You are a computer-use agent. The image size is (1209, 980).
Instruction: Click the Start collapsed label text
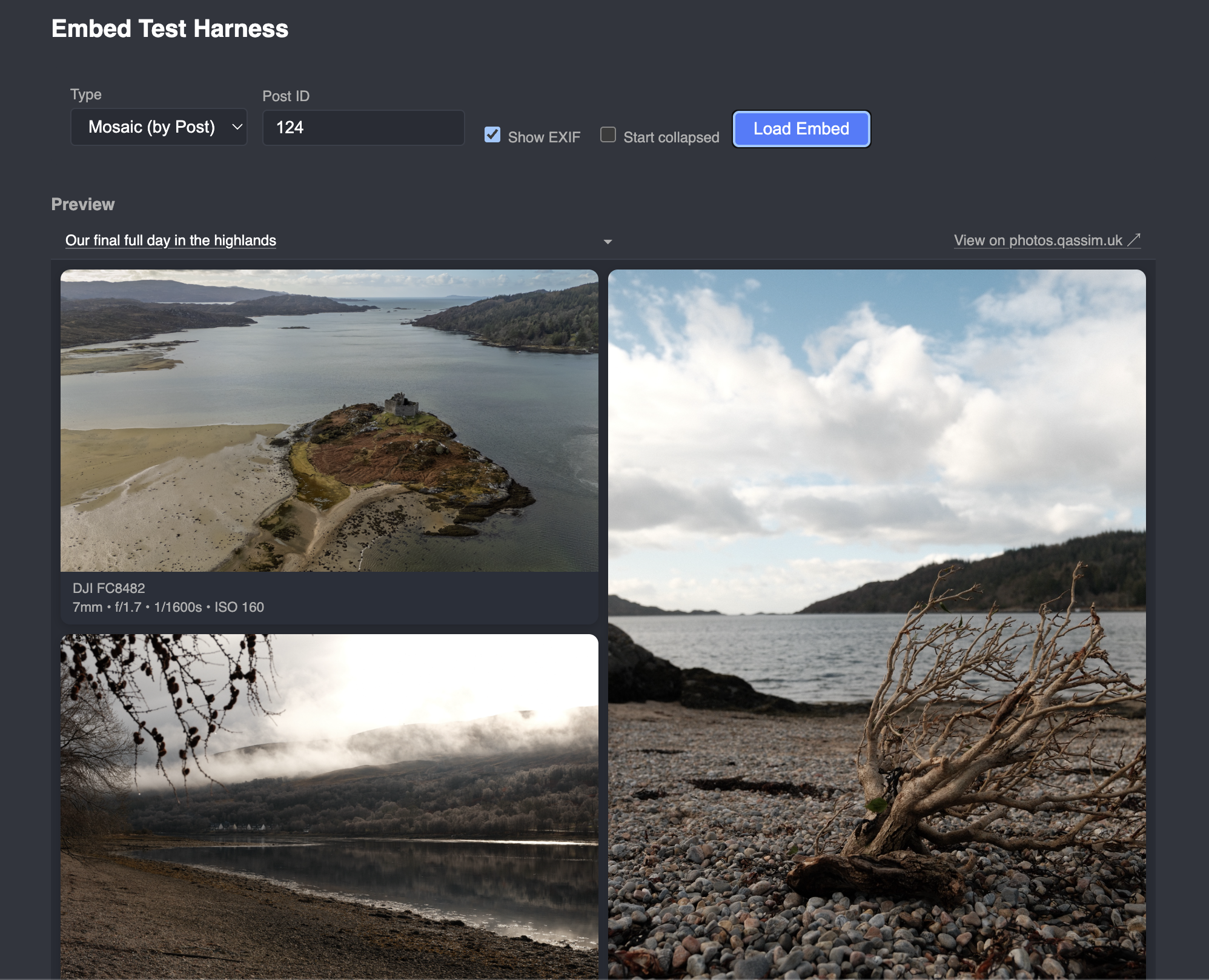coord(671,137)
